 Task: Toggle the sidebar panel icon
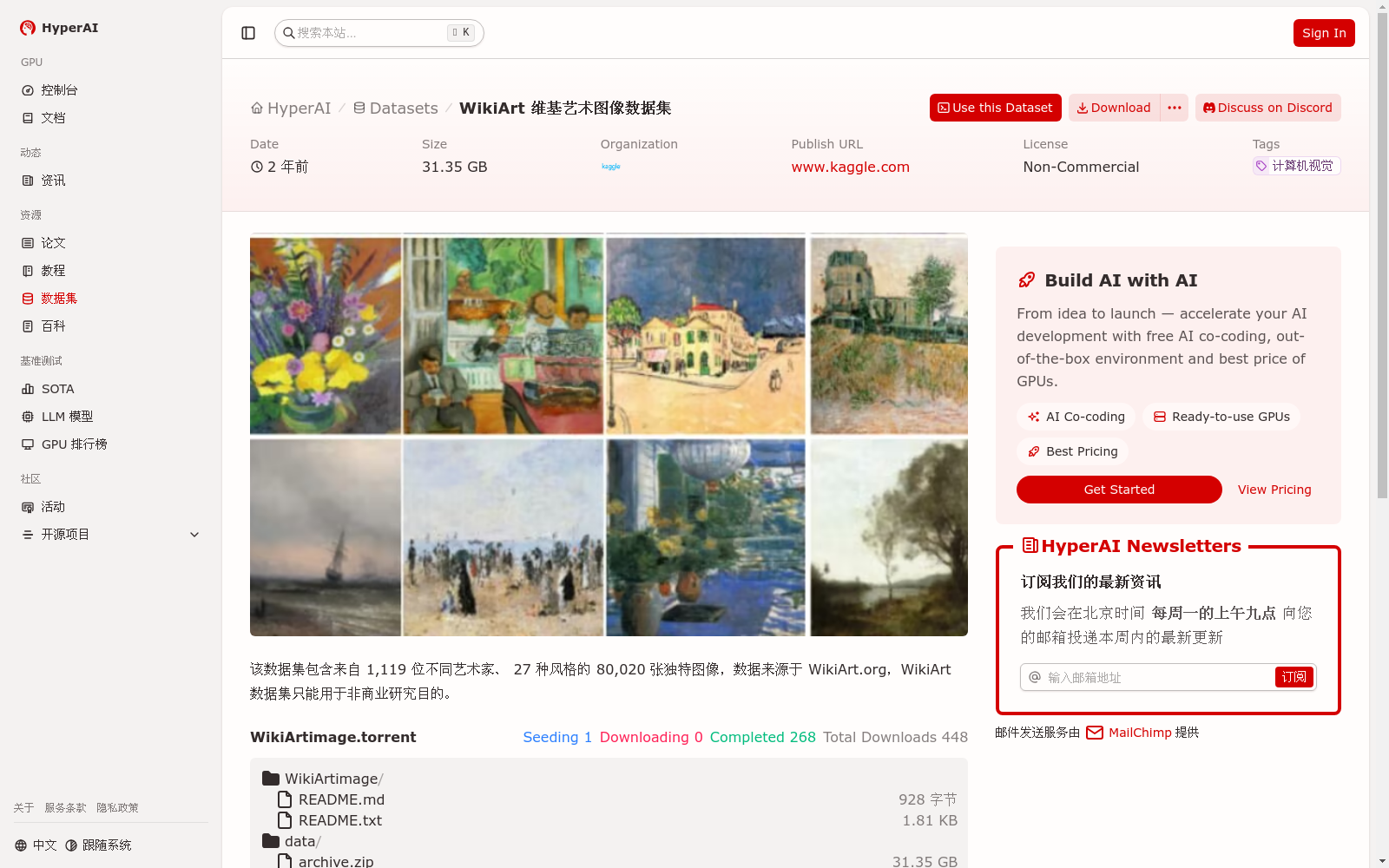pos(248,33)
